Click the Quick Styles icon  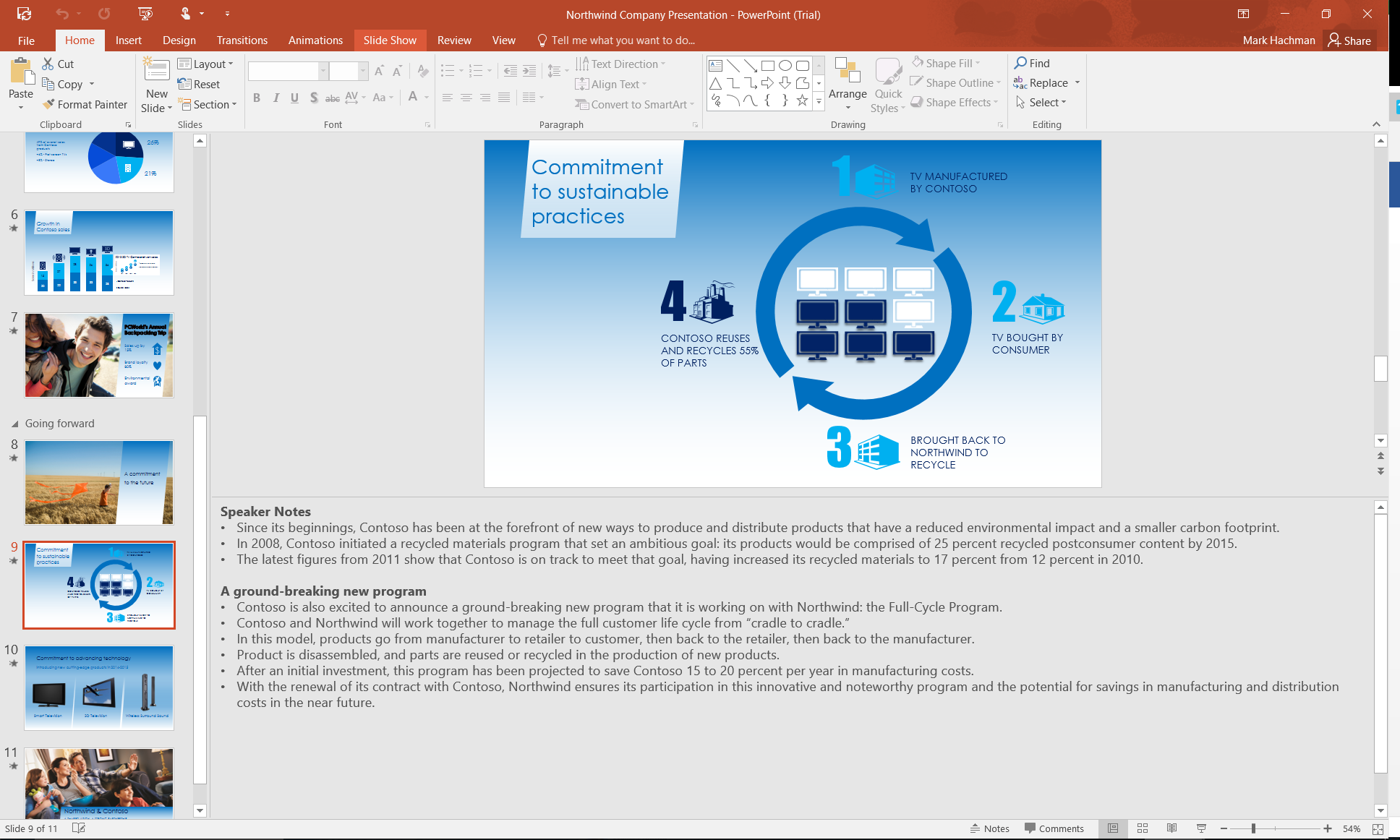[888, 72]
